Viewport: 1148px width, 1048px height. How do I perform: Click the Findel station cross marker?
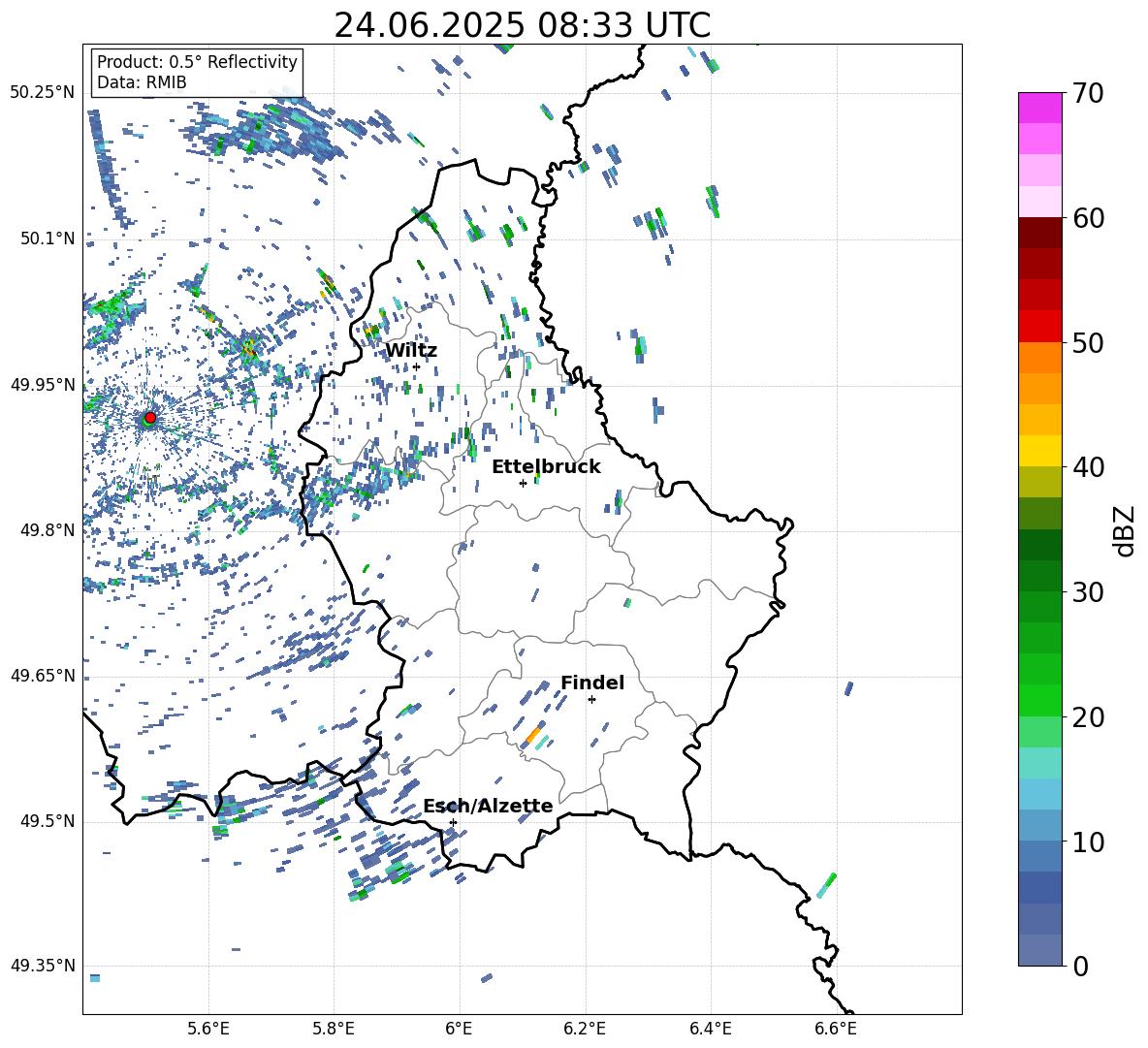pos(591,699)
